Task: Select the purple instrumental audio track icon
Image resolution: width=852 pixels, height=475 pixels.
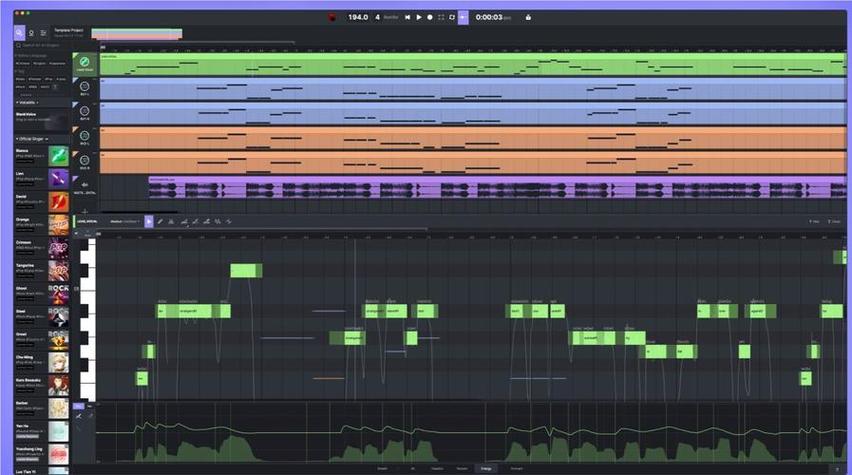Action: (x=84, y=185)
